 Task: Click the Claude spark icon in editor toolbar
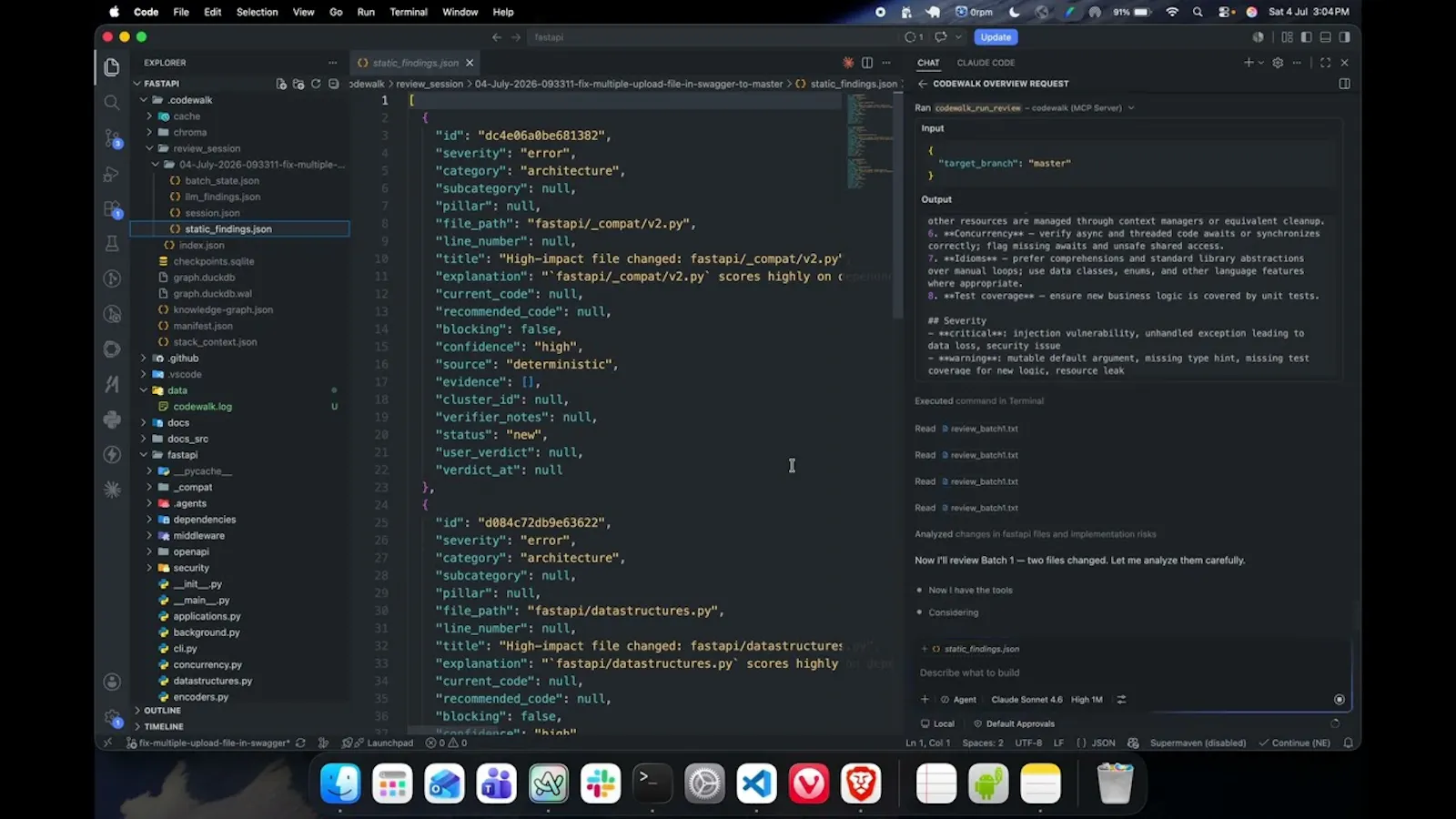pos(848,63)
